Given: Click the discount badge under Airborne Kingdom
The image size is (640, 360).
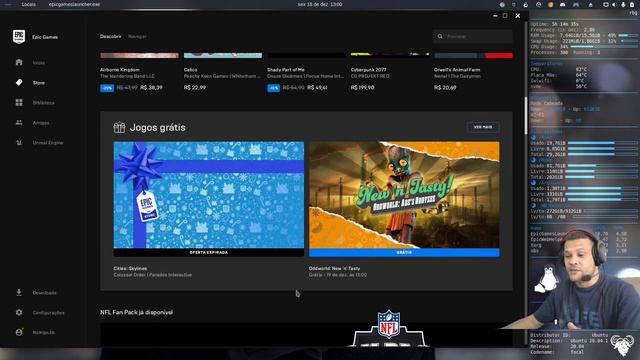Looking at the screenshot, I should [107, 88].
